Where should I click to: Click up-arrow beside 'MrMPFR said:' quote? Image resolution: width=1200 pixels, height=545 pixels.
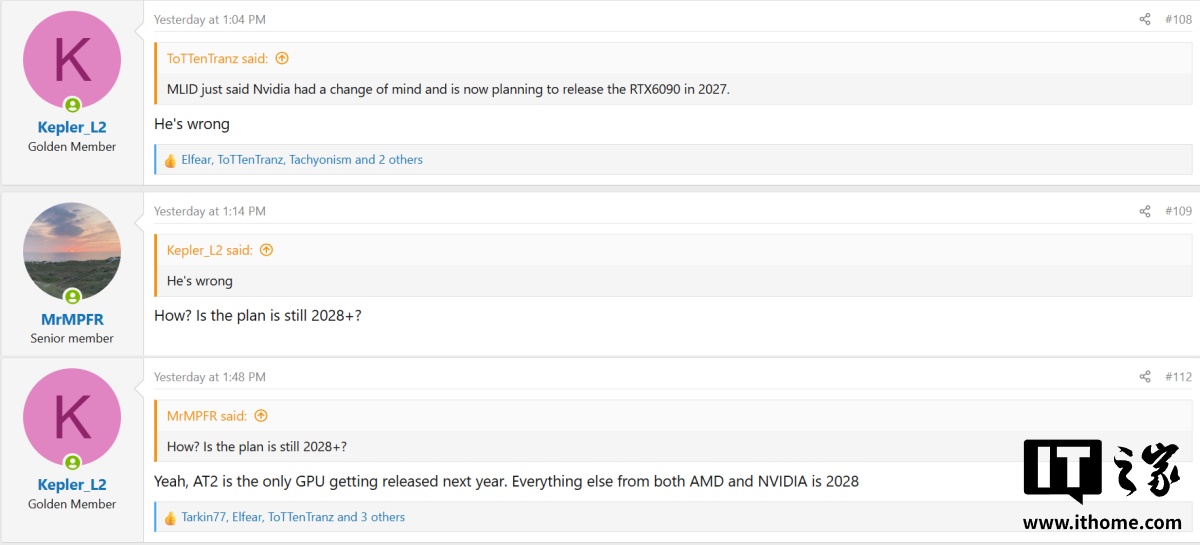tap(261, 416)
